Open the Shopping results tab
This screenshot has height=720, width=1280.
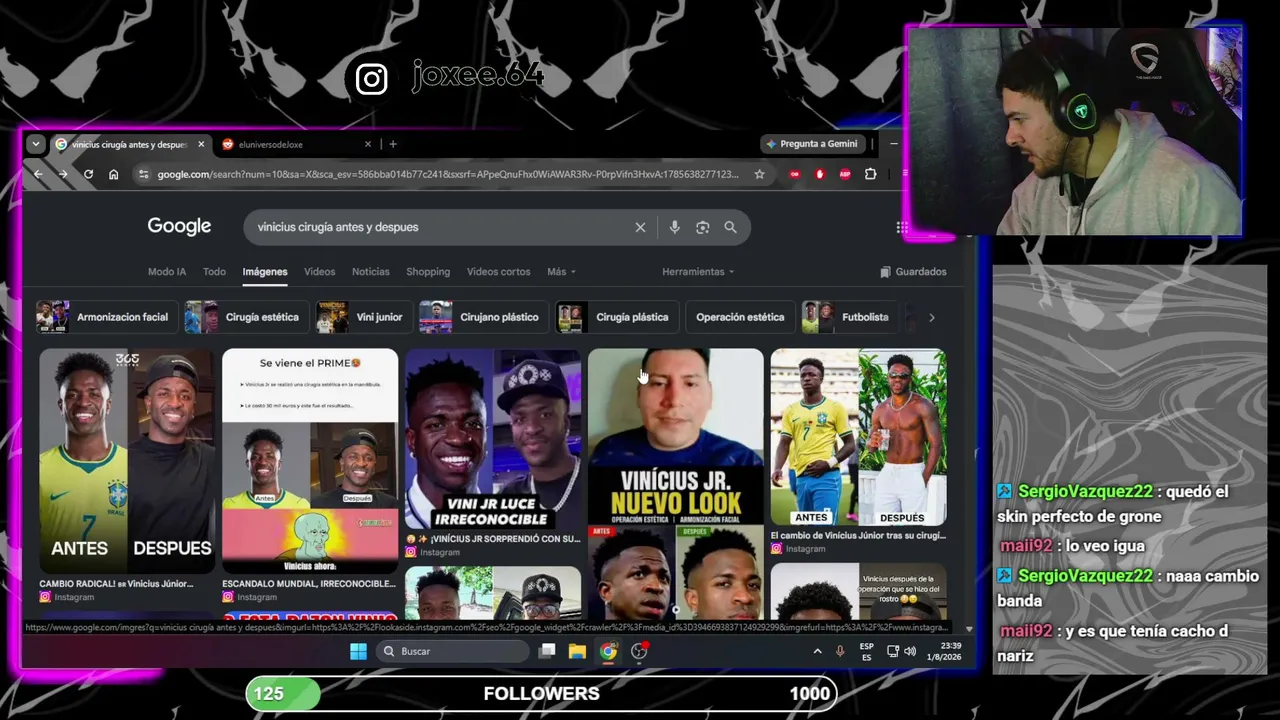pyautogui.click(x=428, y=272)
